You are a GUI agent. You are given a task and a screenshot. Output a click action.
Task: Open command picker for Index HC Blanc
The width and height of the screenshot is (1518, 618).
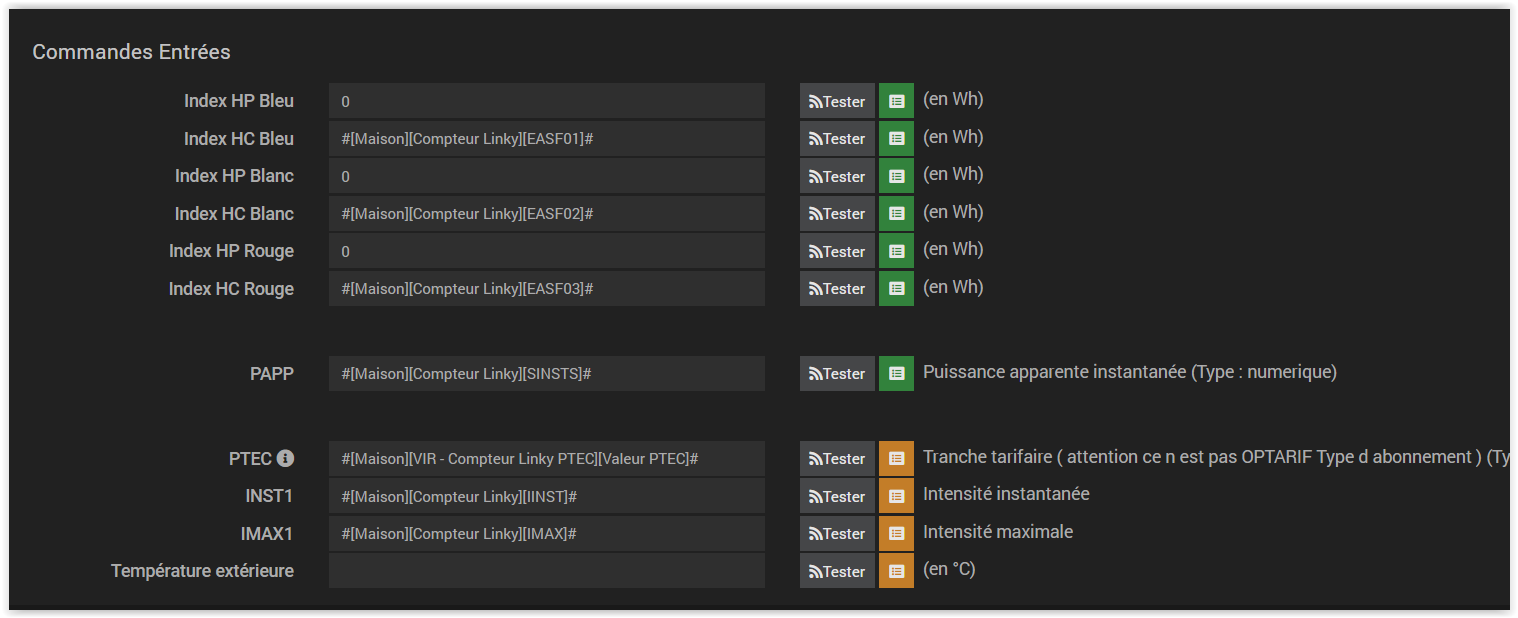[x=896, y=214]
